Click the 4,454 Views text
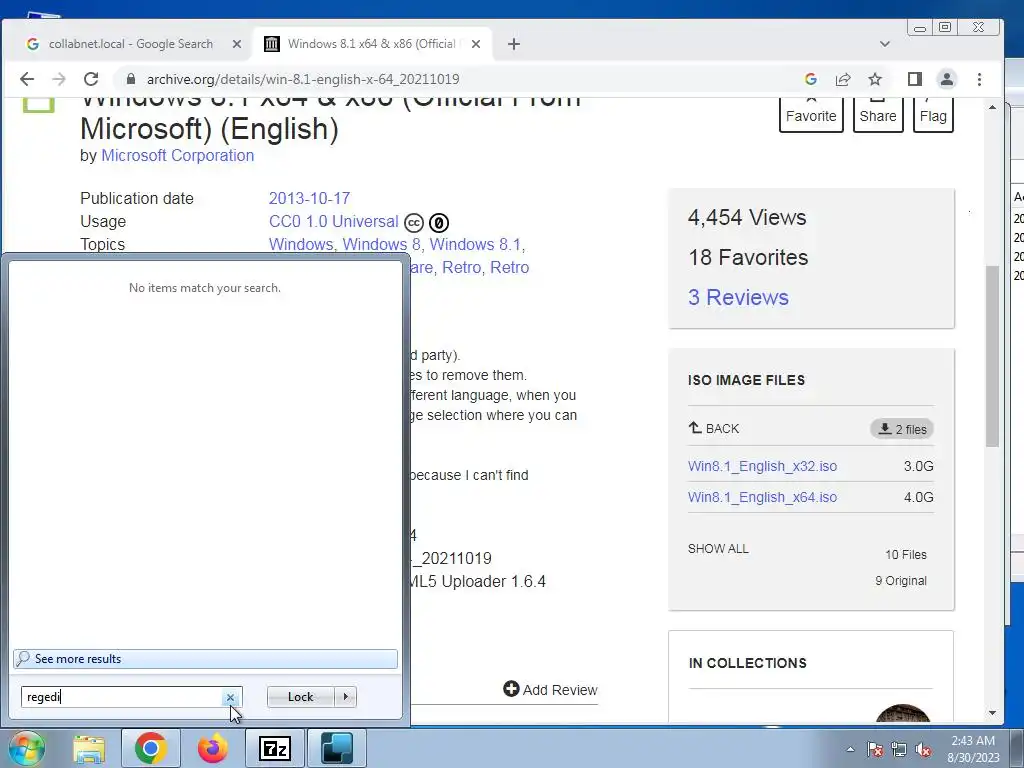The image size is (1024, 768). click(x=746, y=217)
